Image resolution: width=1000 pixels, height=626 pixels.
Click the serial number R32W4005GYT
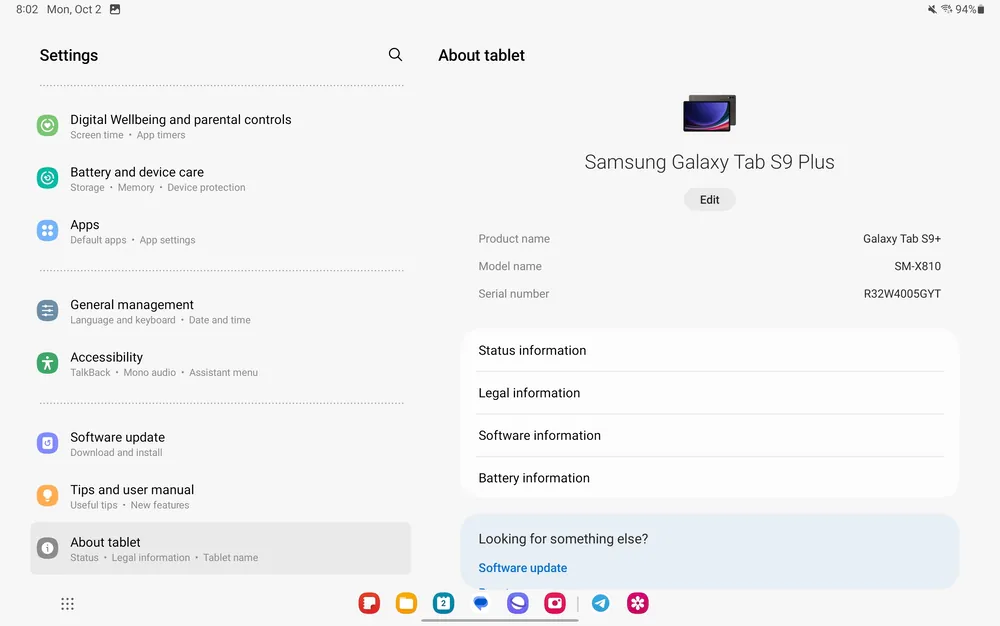click(x=902, y=293)
